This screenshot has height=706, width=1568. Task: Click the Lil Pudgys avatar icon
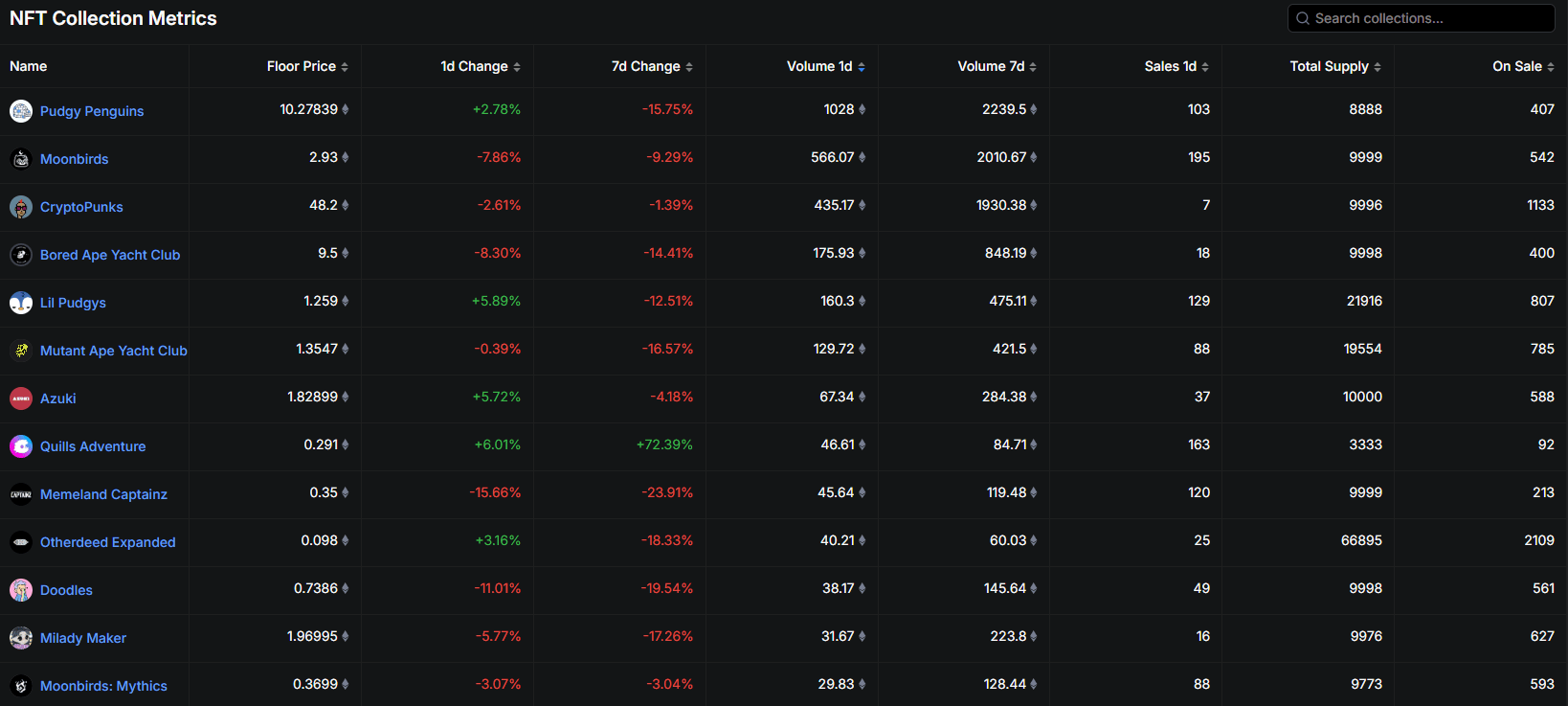pyautogui.click(x=21, y=303)
